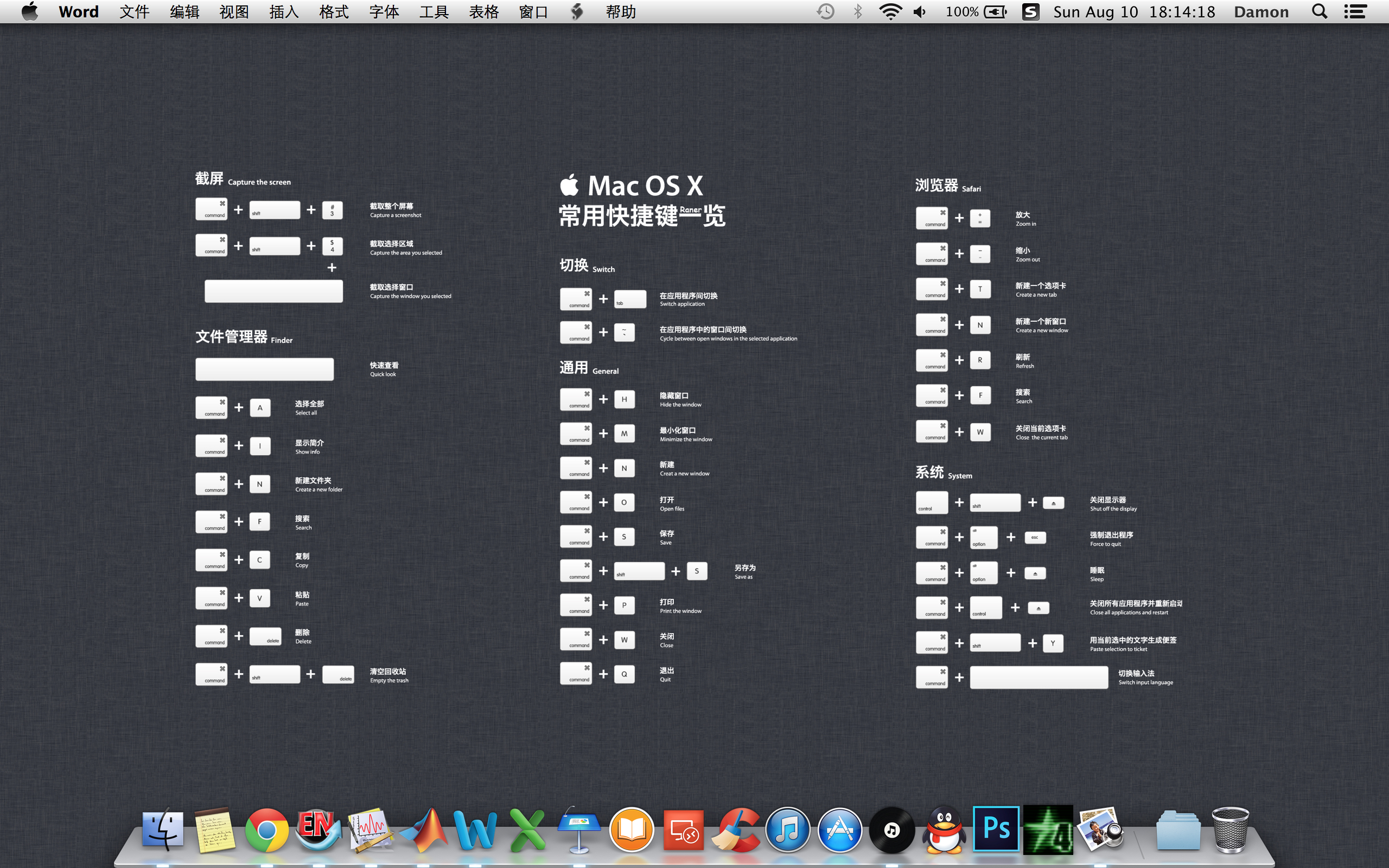Open the Wi-Fi status menu
This screenshot has width=1389, height=868.
point(890,11)
